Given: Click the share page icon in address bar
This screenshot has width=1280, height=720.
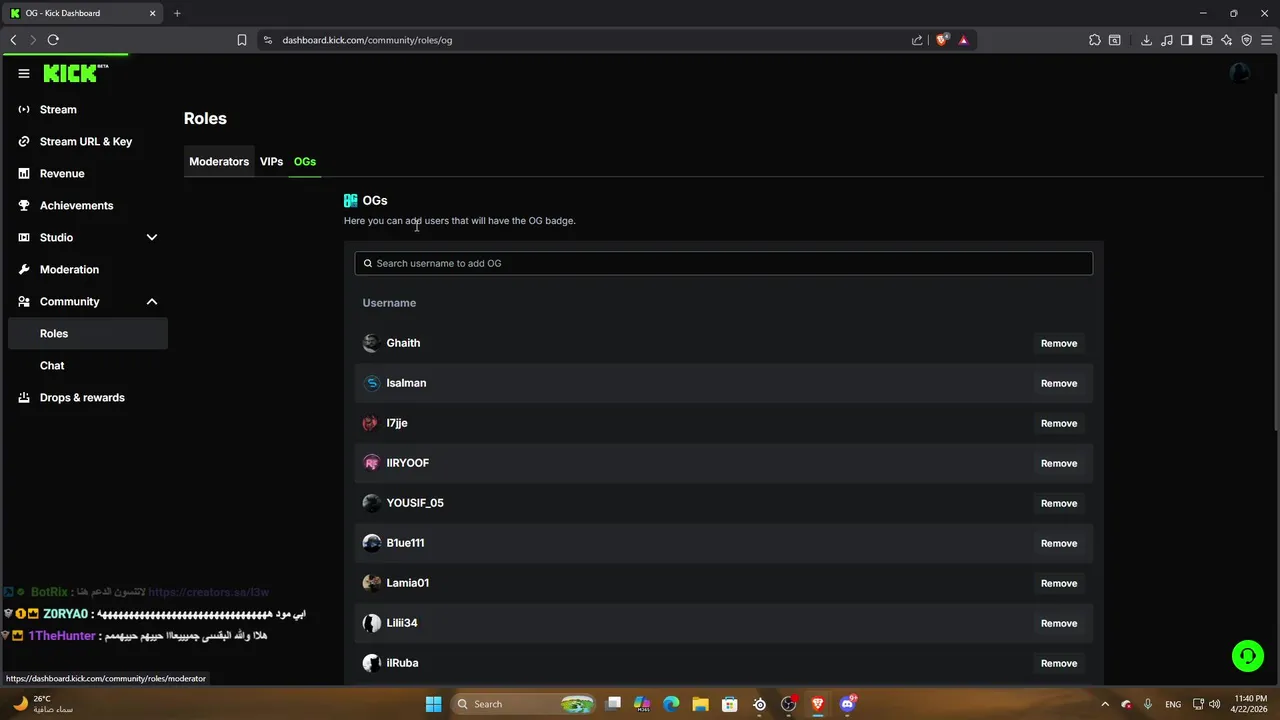Looking at the screenshot, I should [917, 40].
